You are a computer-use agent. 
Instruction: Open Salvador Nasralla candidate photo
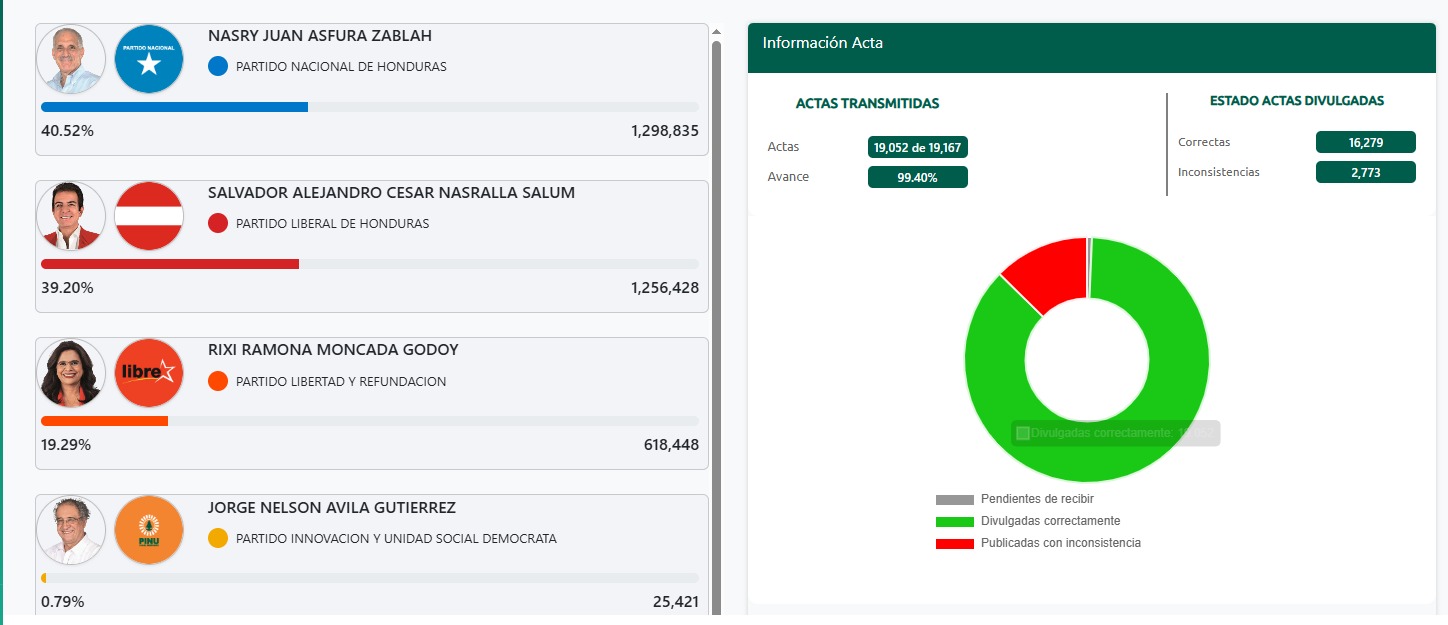[x=71, y=216]
